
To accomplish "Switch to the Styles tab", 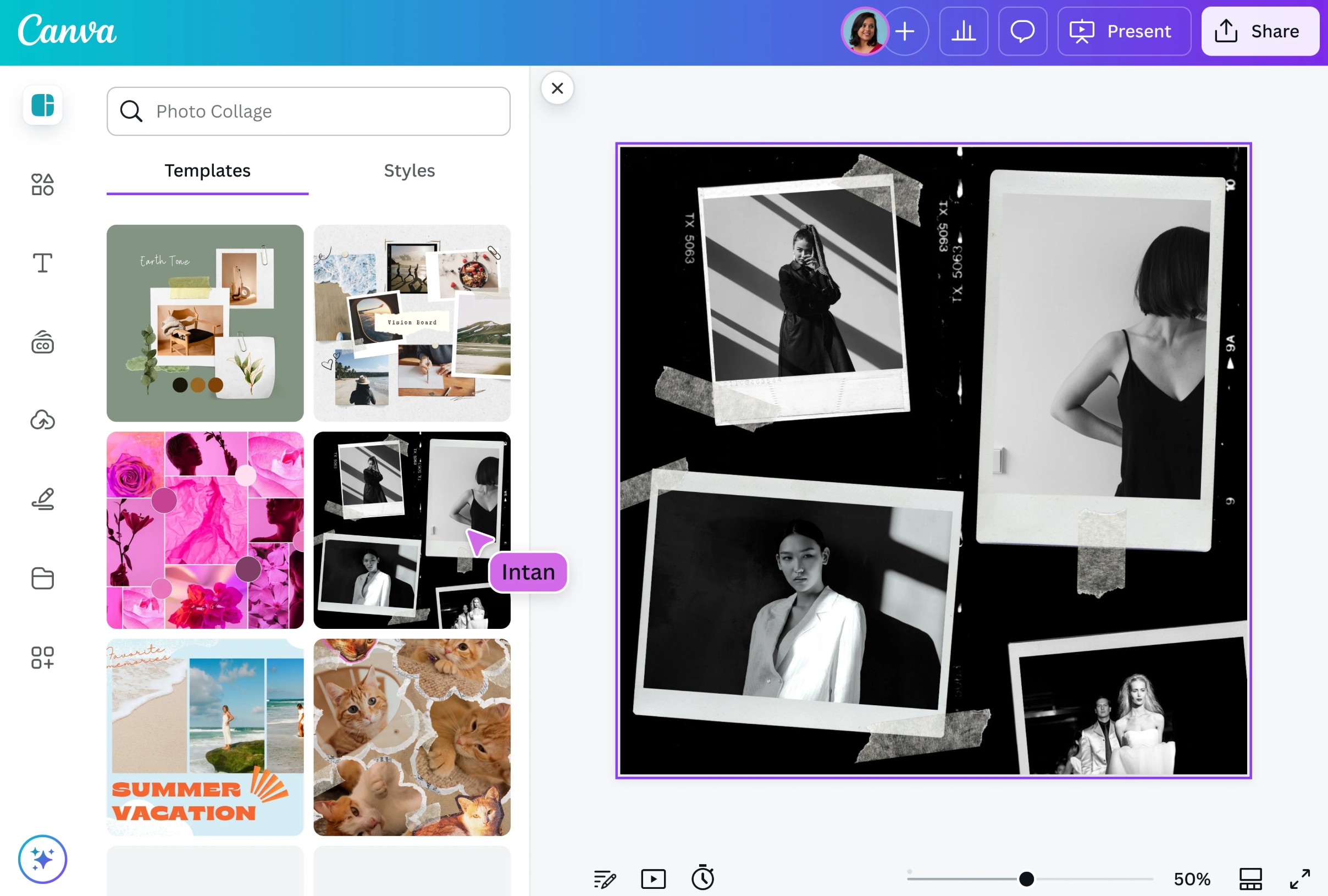I will 408,170.
